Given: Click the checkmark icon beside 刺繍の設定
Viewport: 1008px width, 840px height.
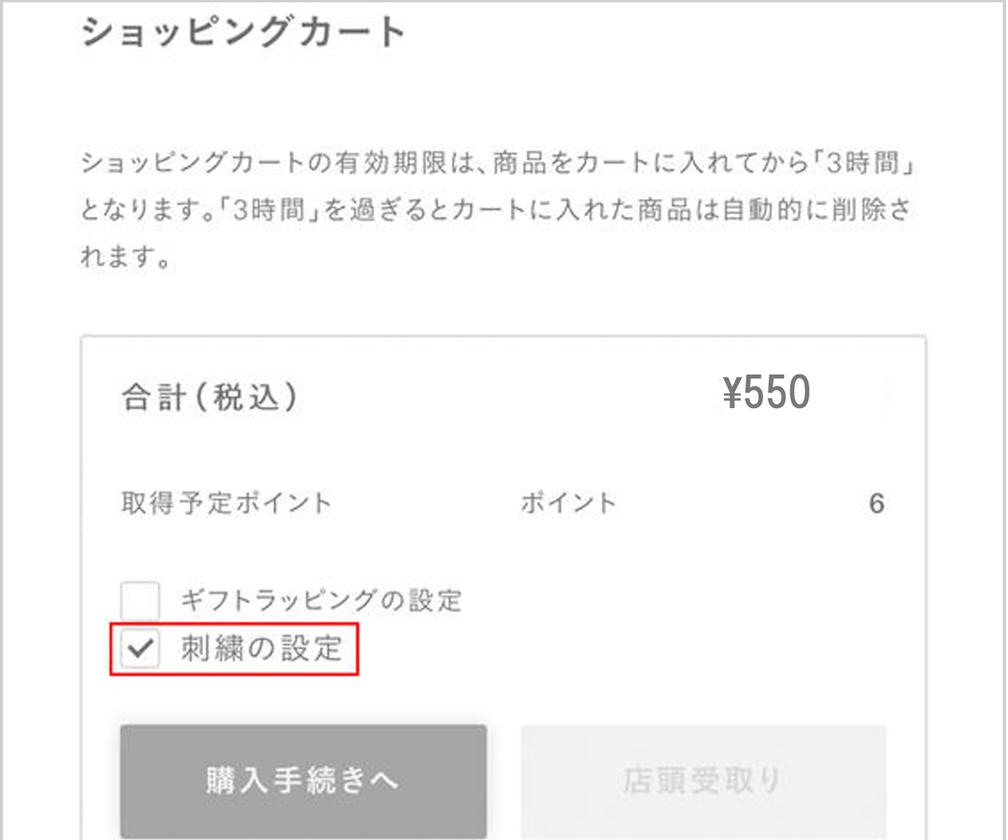Looking at the screenshot, I should tap(140, 648).
